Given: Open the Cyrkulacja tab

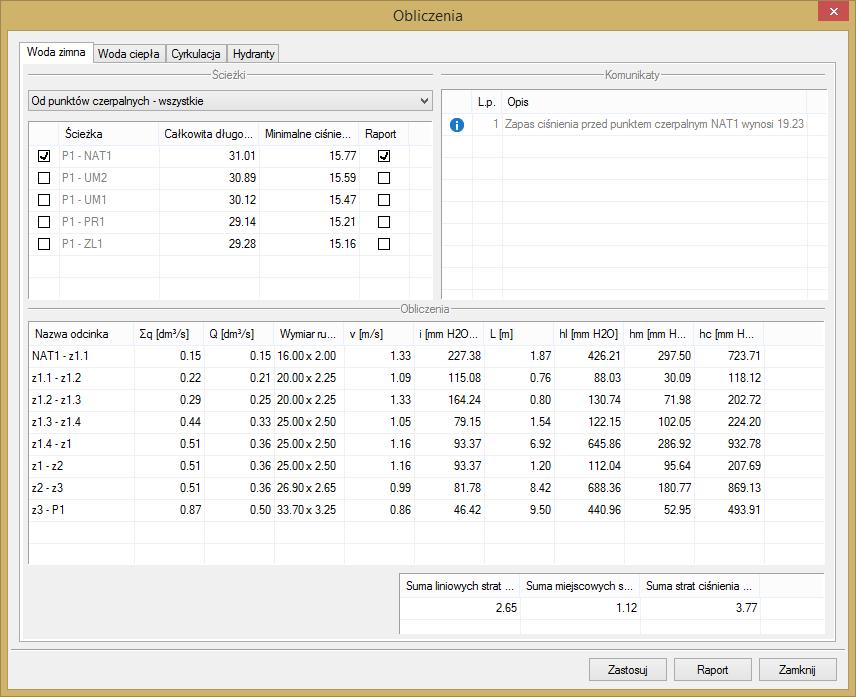Looking at the screenshot, I should coord(195,53).
